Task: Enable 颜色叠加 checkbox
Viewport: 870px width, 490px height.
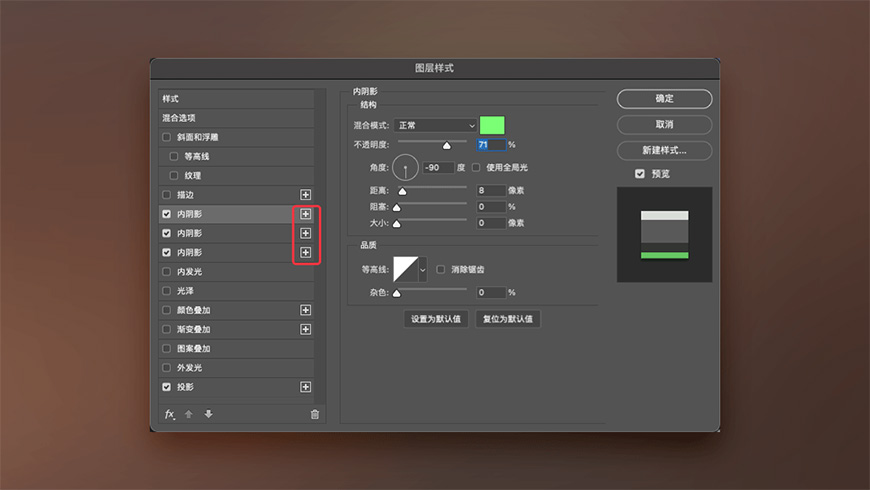Action: coord(166,310)
